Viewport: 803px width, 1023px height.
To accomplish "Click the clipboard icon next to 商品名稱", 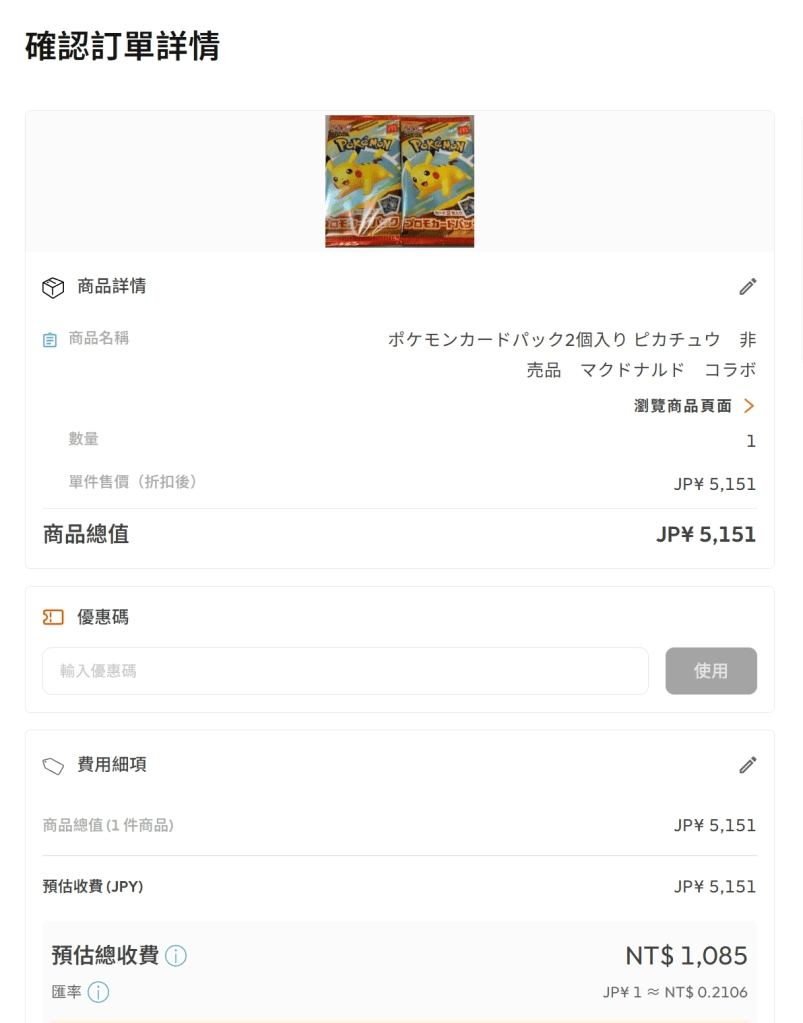I will coord(50,340).
